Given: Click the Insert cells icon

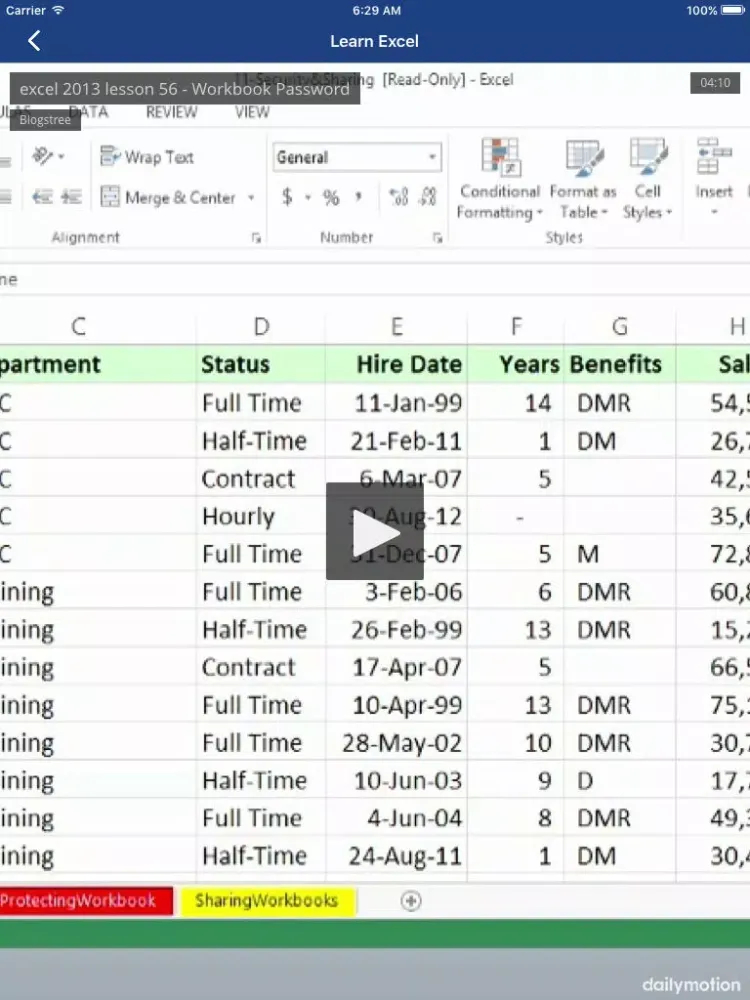Looking at the screenshot, I should tap(714, 156).
